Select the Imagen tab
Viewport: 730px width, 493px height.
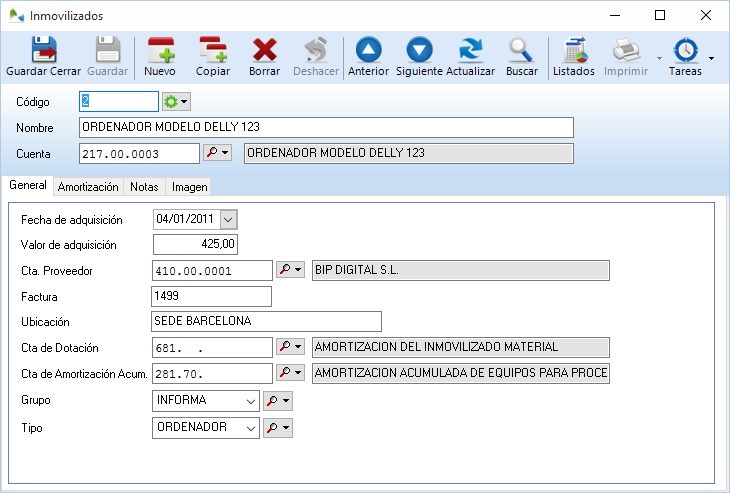pos(189,187)
